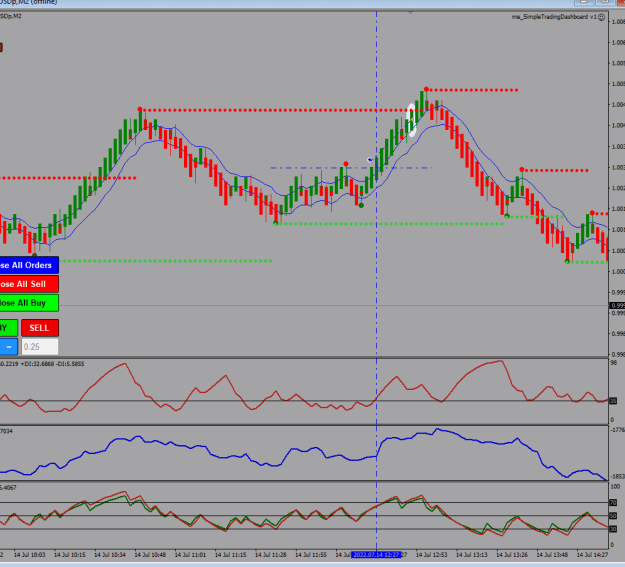Click the highlighted 2022.07.14 12:27 date label
625x567 pixels.
(x=376, y=555)
